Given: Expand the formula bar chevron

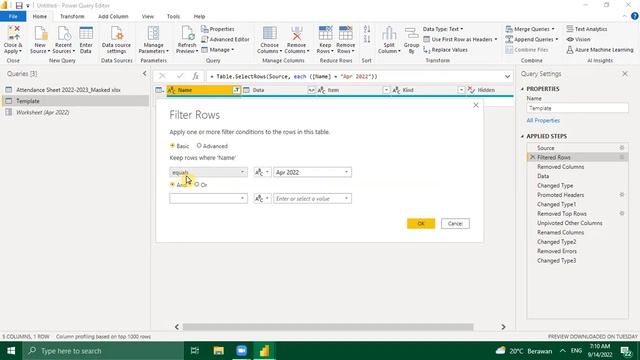Looking at the screenshot, I should (507, 76).
